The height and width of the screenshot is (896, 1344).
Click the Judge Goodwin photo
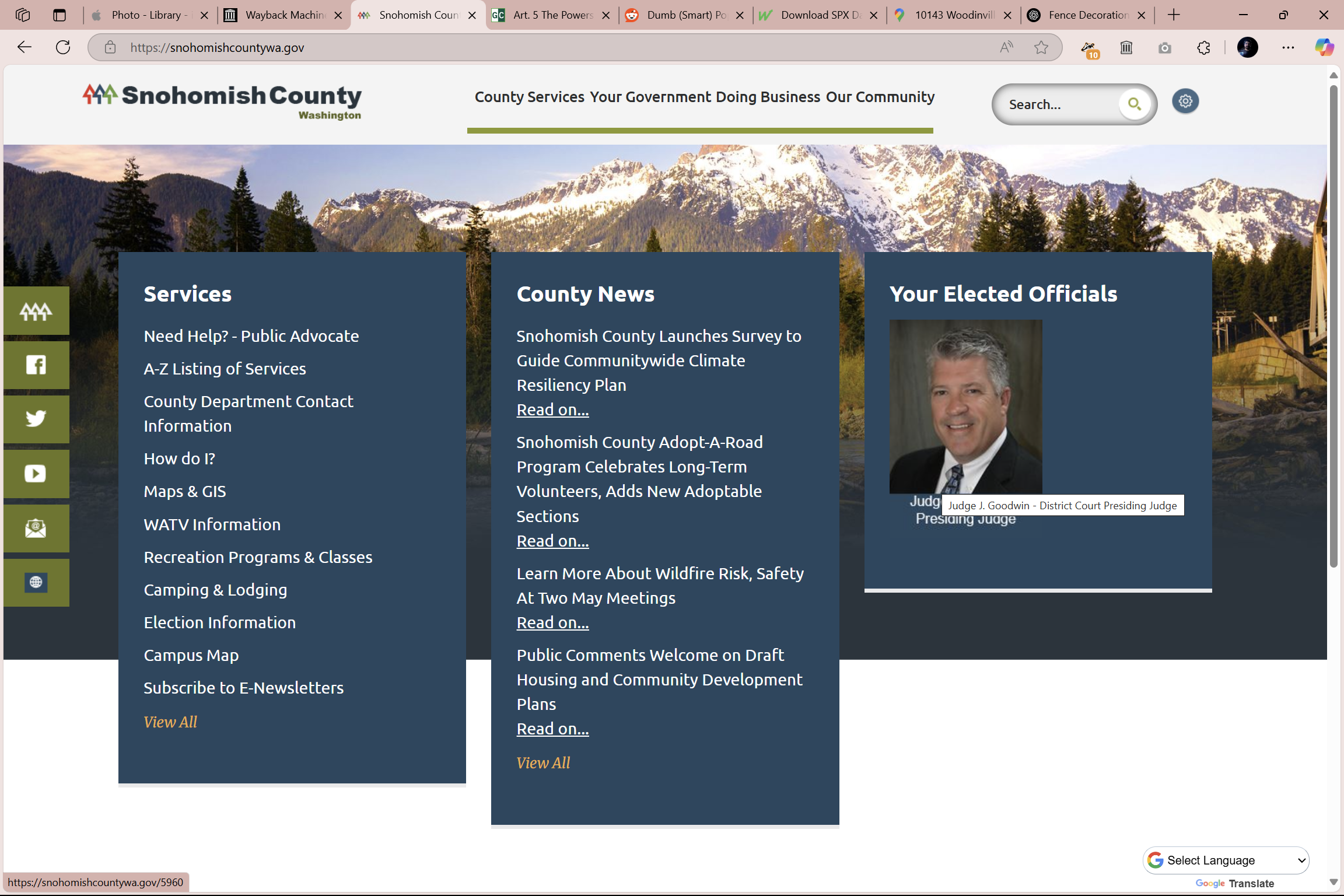(x=965, y=407)
